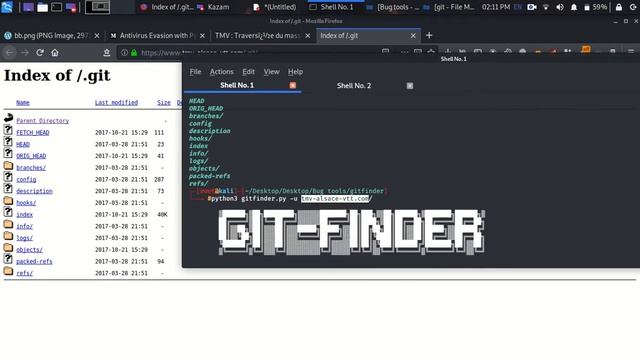Open ORIG_HEAD file link
The height and width of the screenshot is (360, 640).
31,156
